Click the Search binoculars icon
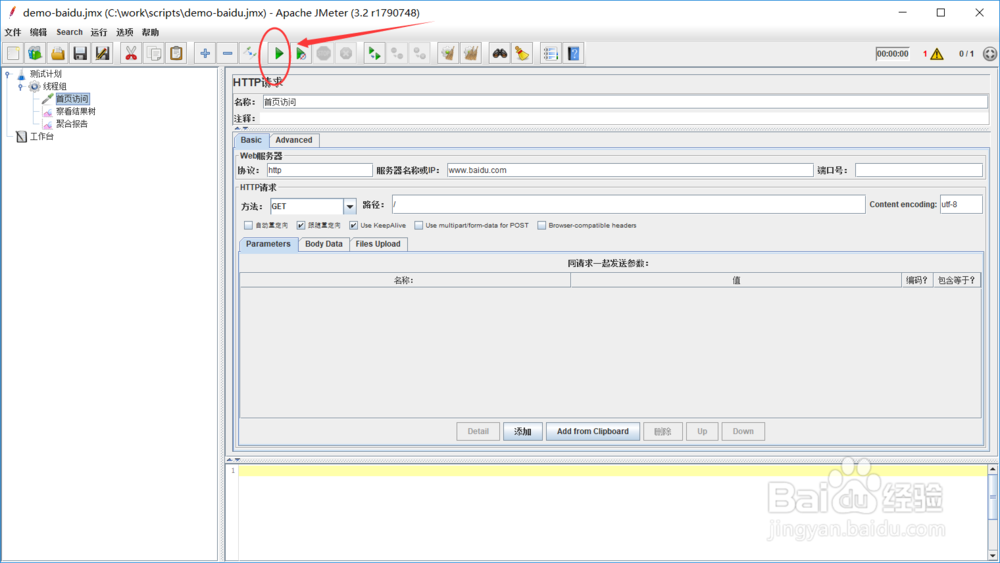The image size is (1000, 563). (x=499, y=54)
